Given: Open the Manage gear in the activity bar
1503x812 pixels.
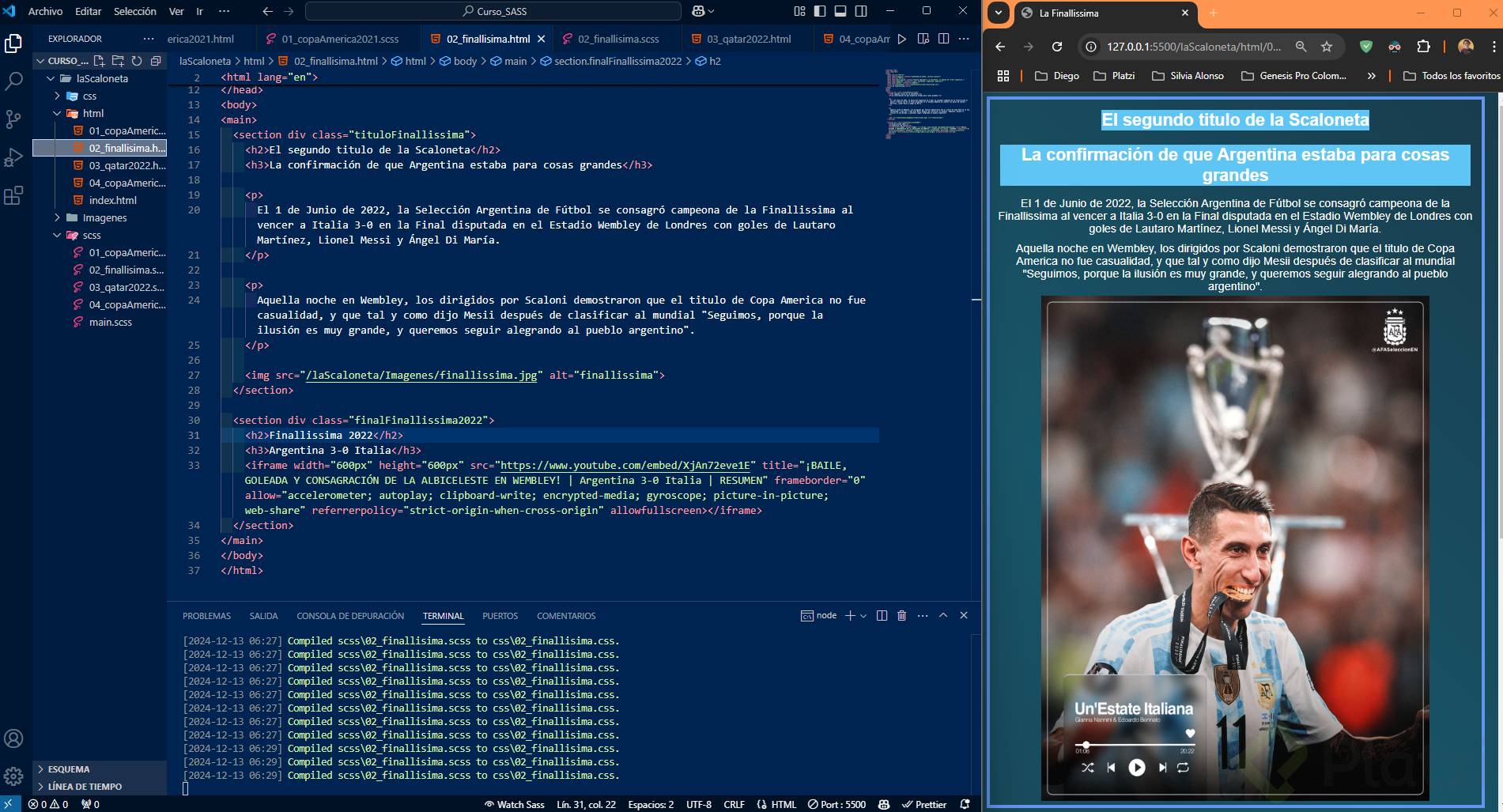Looking at the screenshot, I should [13, 776].
